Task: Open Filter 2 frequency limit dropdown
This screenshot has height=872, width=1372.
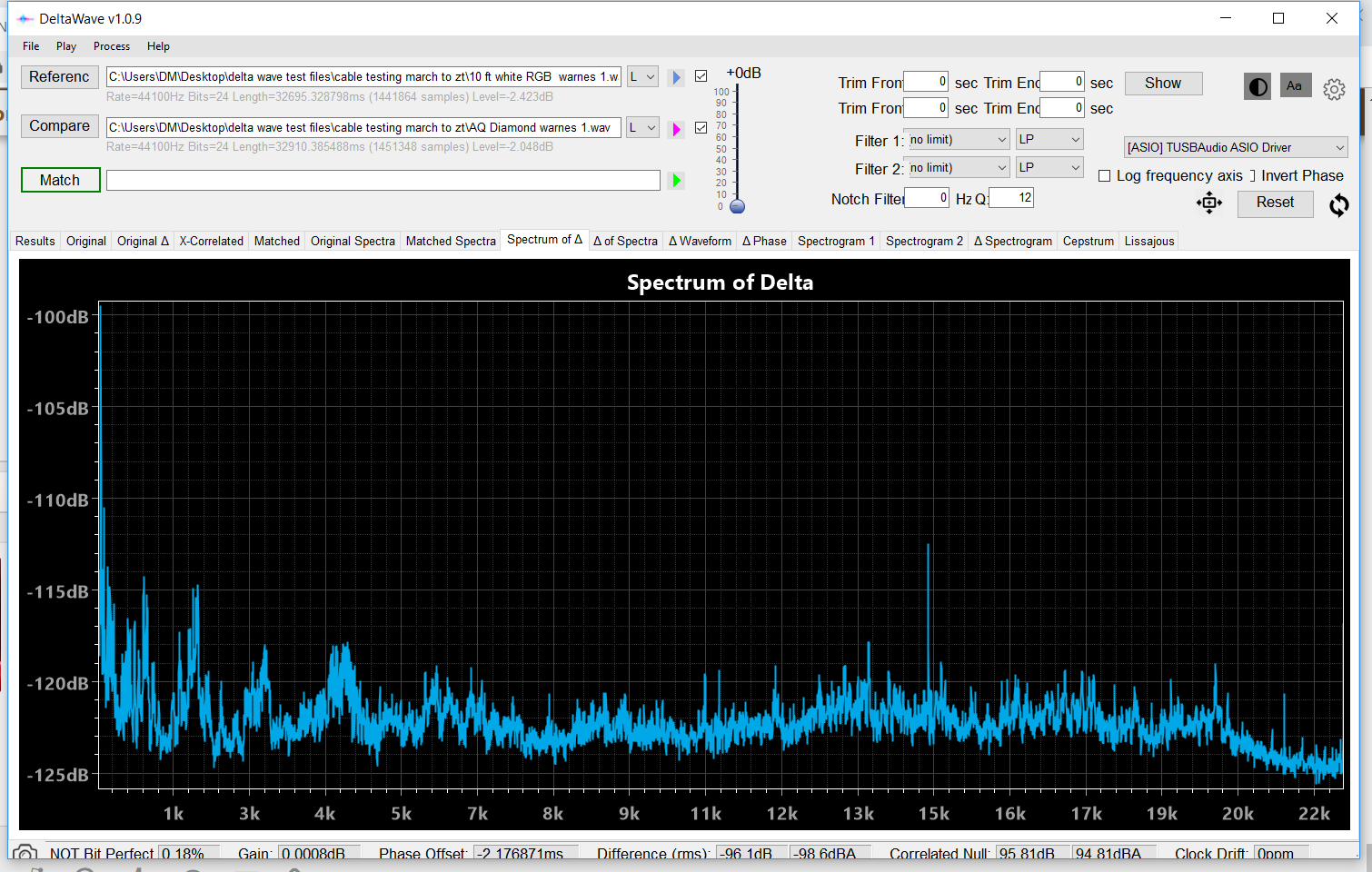Action: [x=958, y=168]
